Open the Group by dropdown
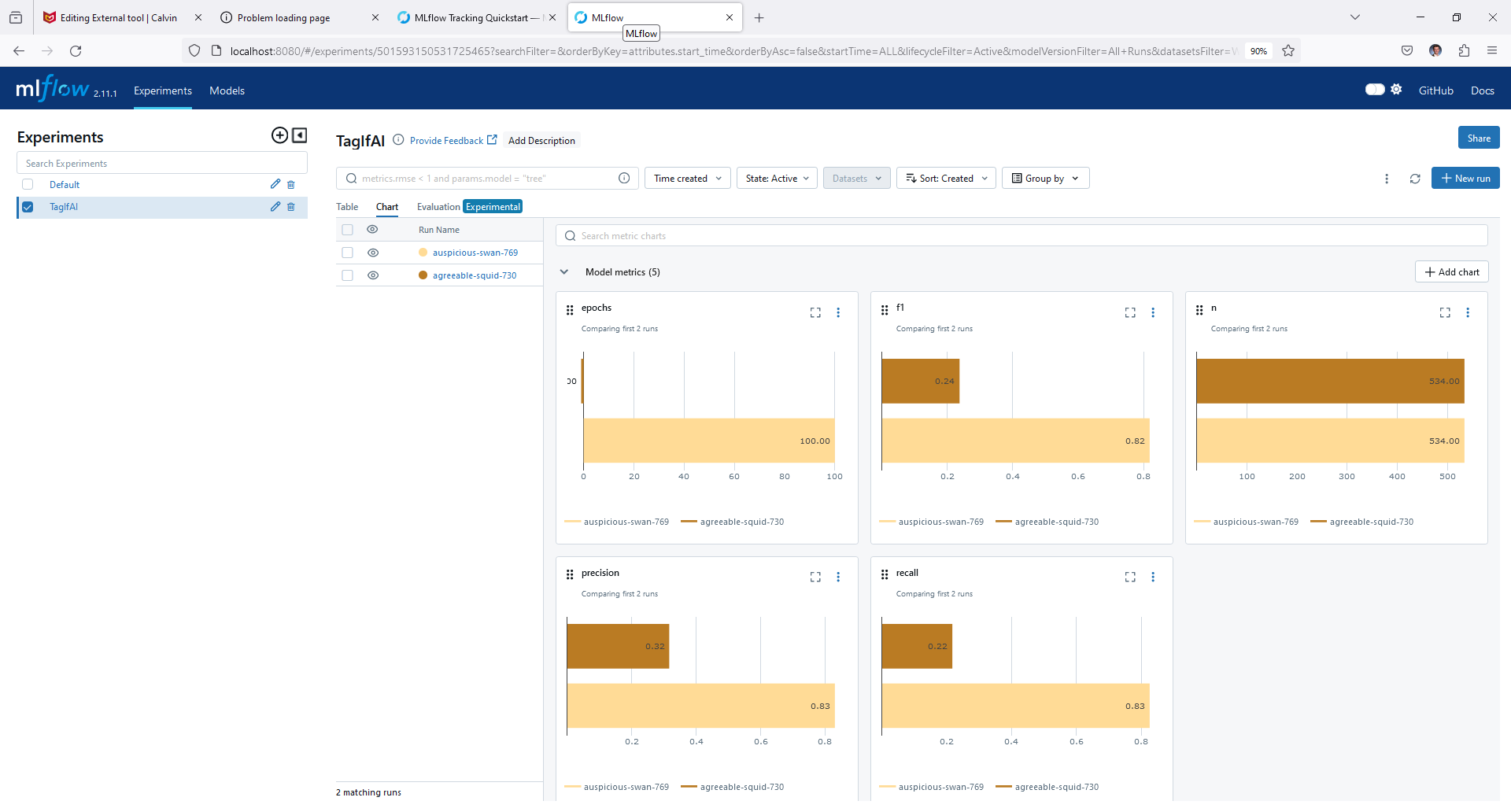Image resolution: width=1511 pixels, height=812 pixels. click(1045, 179)
